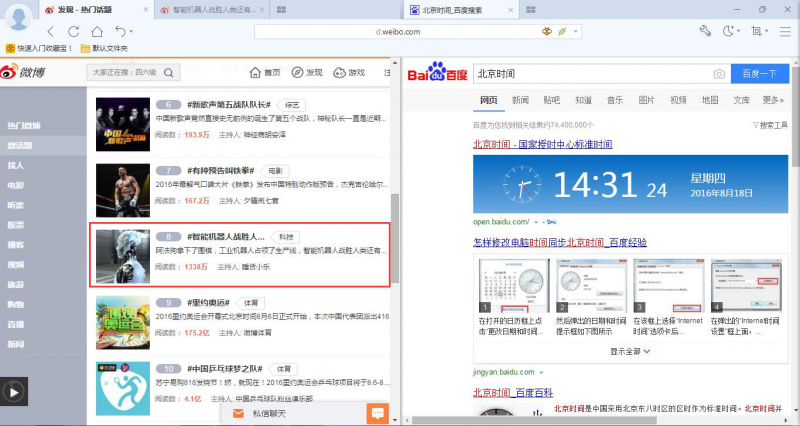Select the 新闻 tab in Baidu results
The image size is (800, 426).
(520, 100)
